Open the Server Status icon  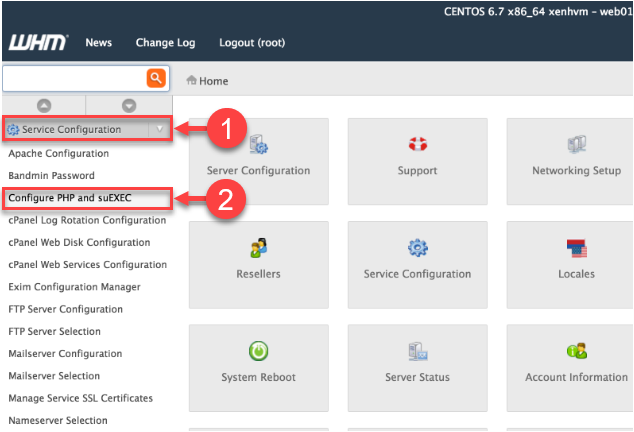[417, 351]
